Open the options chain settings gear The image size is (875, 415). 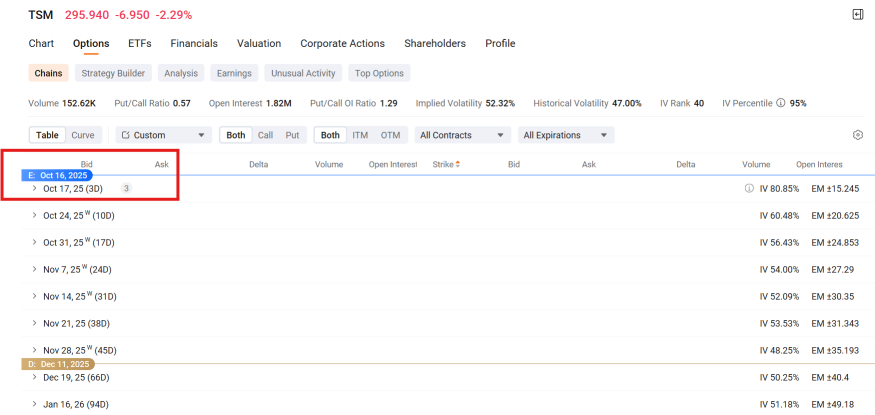click(x=857, y=135)
